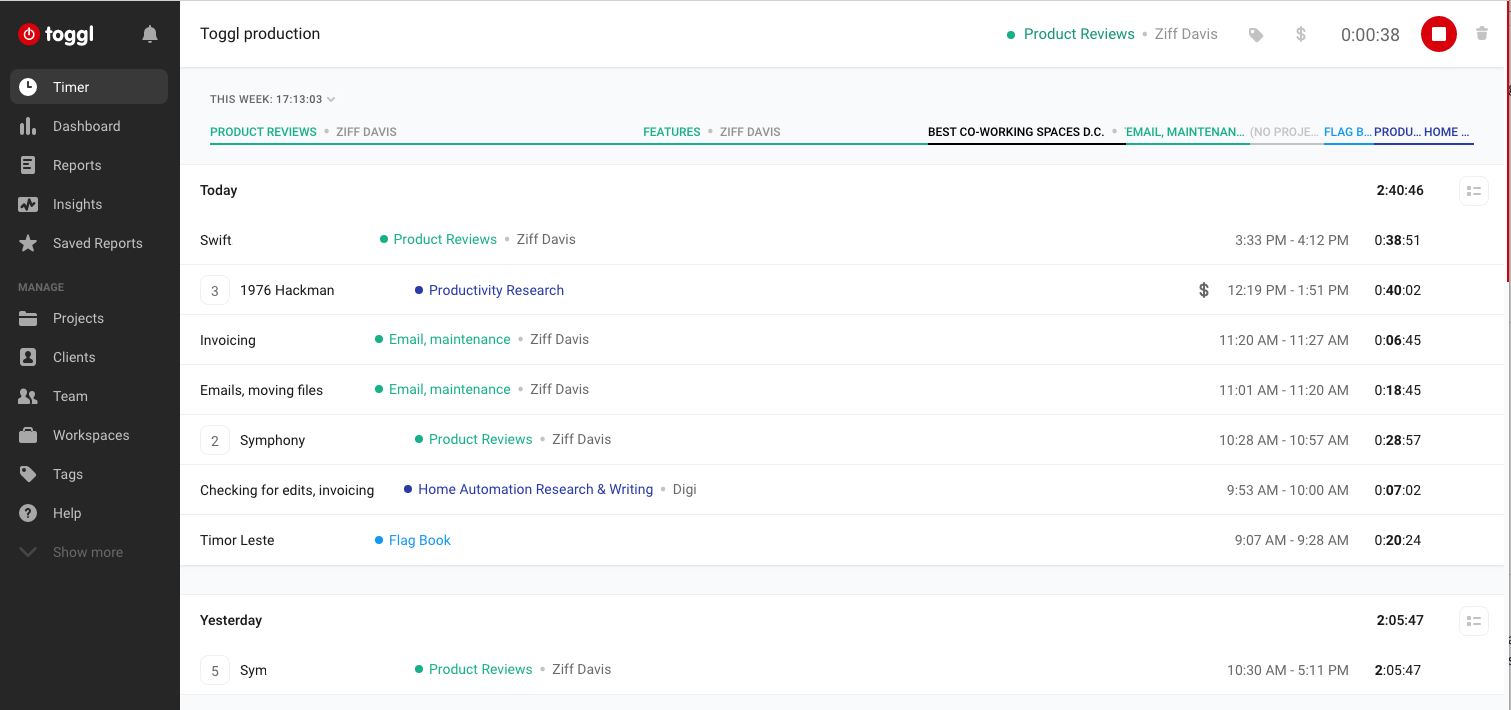Screen dimensions: 1511x710
Task: Edit time range 9:07 AM - 9:28 AM
Action: 1292,540
